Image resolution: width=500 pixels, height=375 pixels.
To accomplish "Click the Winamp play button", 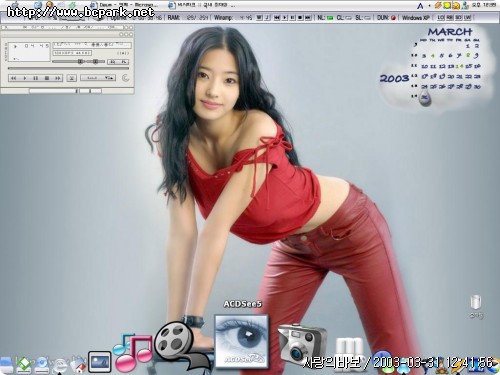I will tap(24, 78).
